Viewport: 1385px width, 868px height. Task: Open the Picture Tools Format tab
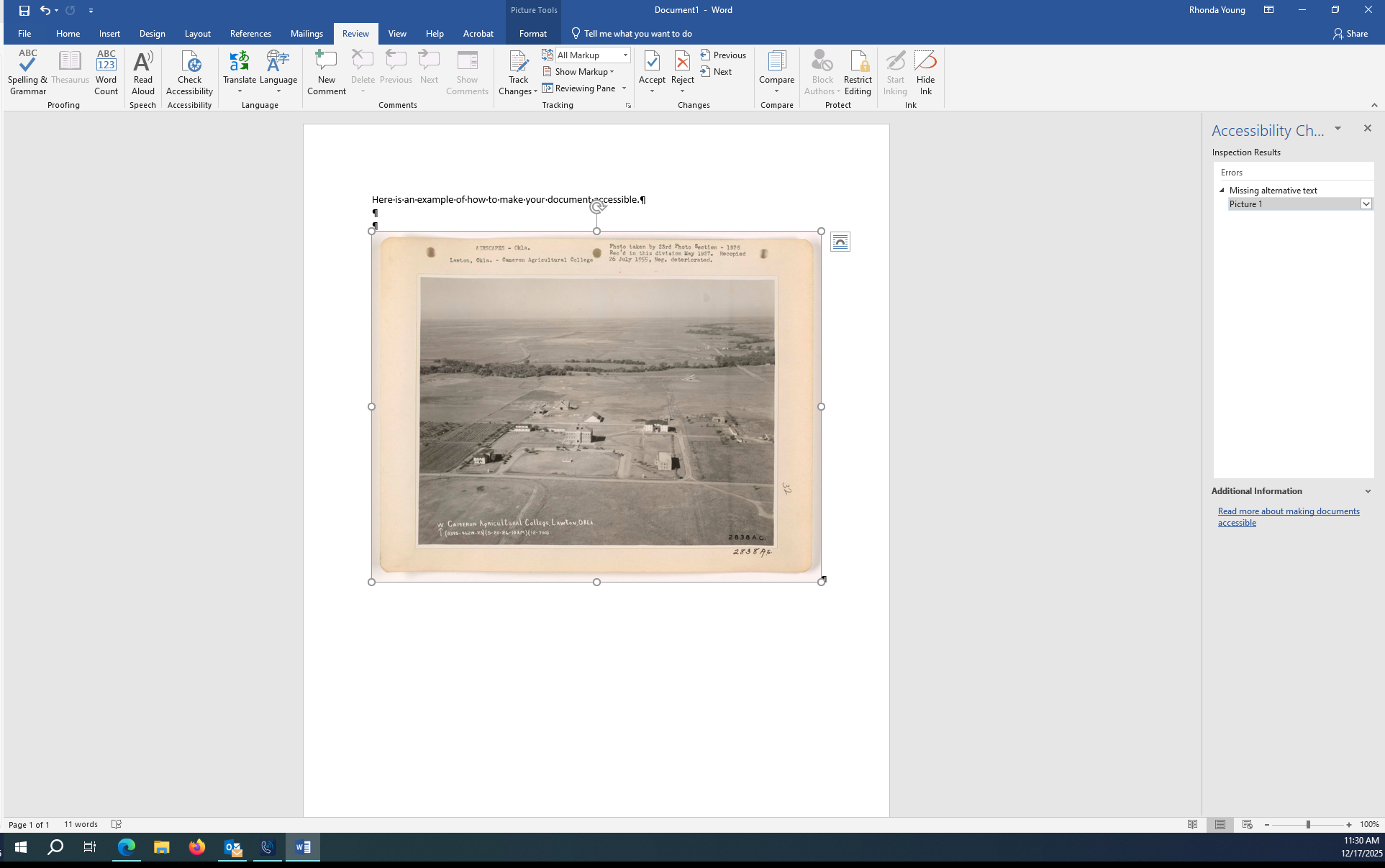(x=532, y=34)
